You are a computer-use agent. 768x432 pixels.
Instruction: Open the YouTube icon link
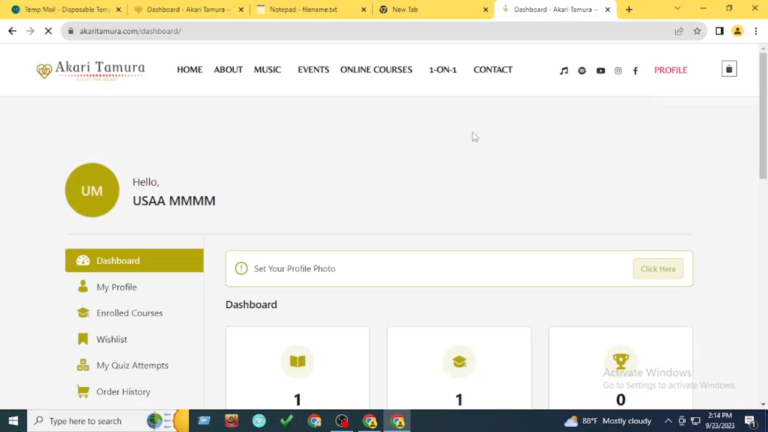pos(600,71)
